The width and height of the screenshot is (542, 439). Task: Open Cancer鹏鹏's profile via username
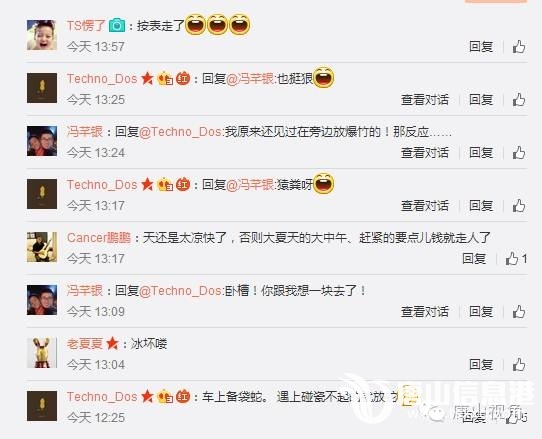(99, 238)
